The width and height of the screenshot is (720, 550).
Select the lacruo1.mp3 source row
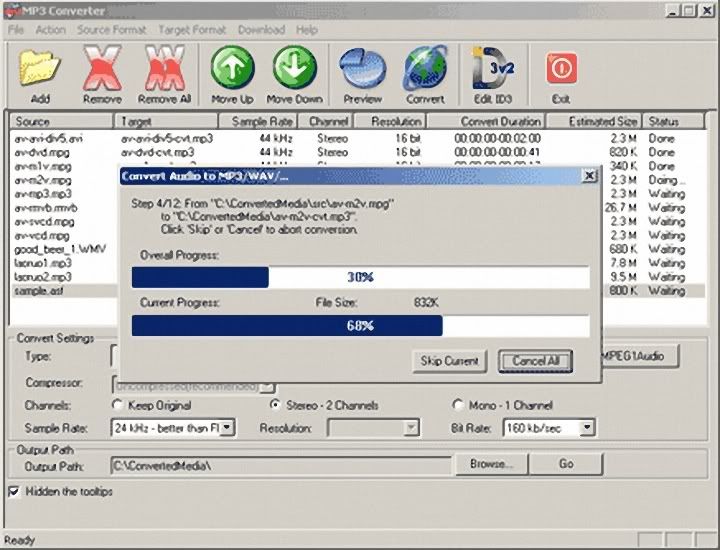43,263
